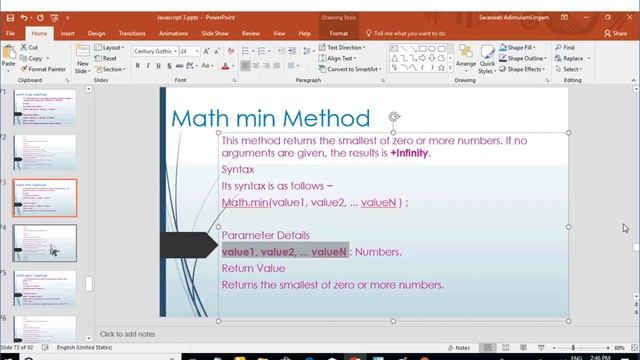Select the rectangle shape in Shapes gallery
Image resolution: width=640 pixels, height=360 pixels.
point(423,49)
